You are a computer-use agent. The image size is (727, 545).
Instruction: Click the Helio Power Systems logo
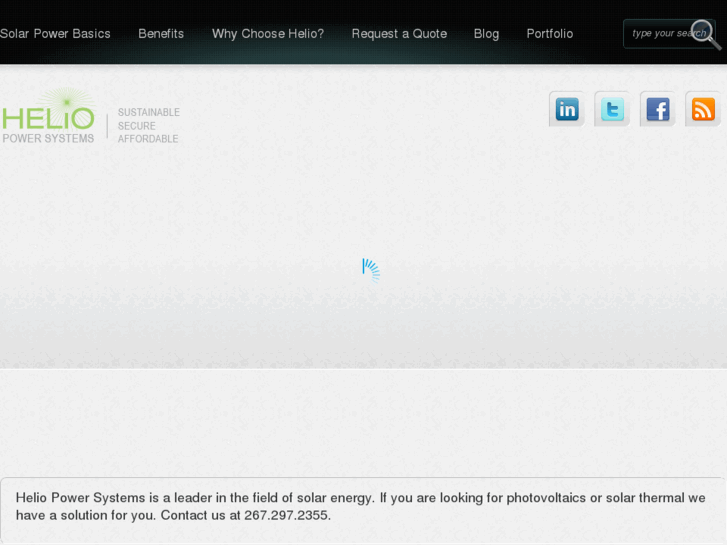[x=49, y=116]
